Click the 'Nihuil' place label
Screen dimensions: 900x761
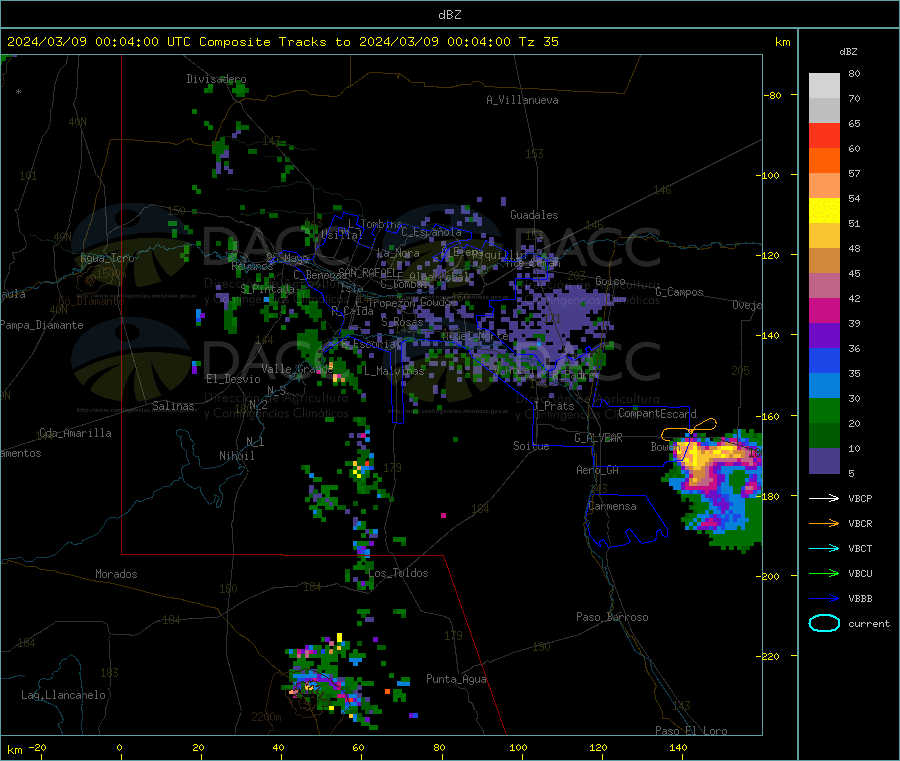tap(236, 456)
